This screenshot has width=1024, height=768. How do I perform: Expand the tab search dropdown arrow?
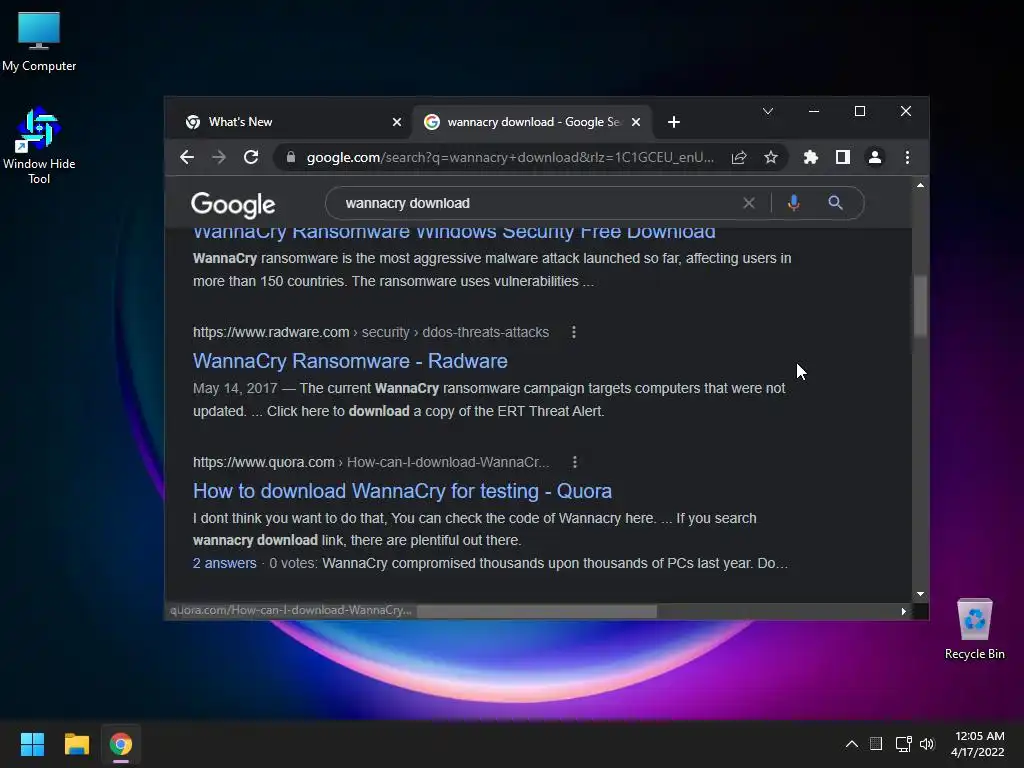(768, 112)
